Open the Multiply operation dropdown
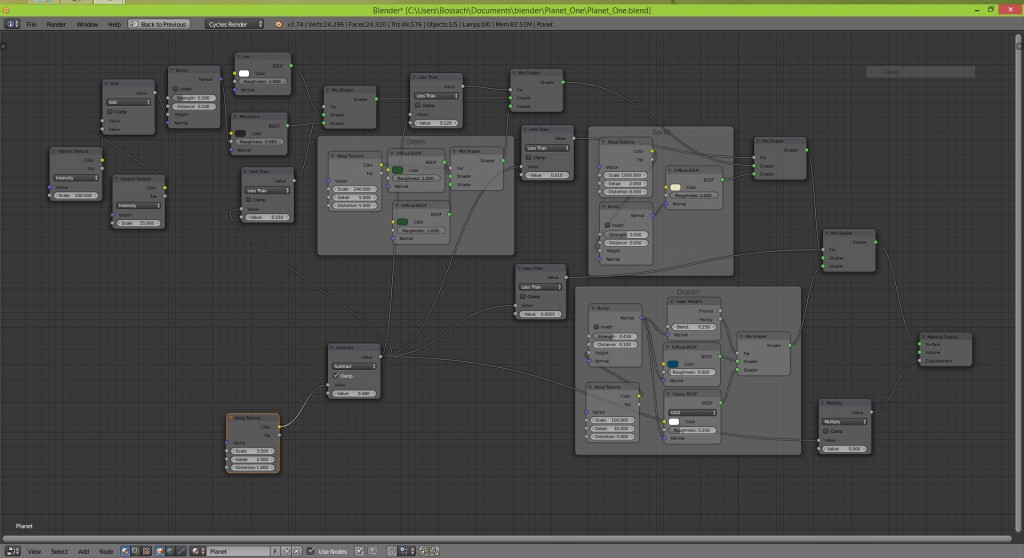Image resolution: width=1024 pixels, height=558 pixels. pos(844,422)
